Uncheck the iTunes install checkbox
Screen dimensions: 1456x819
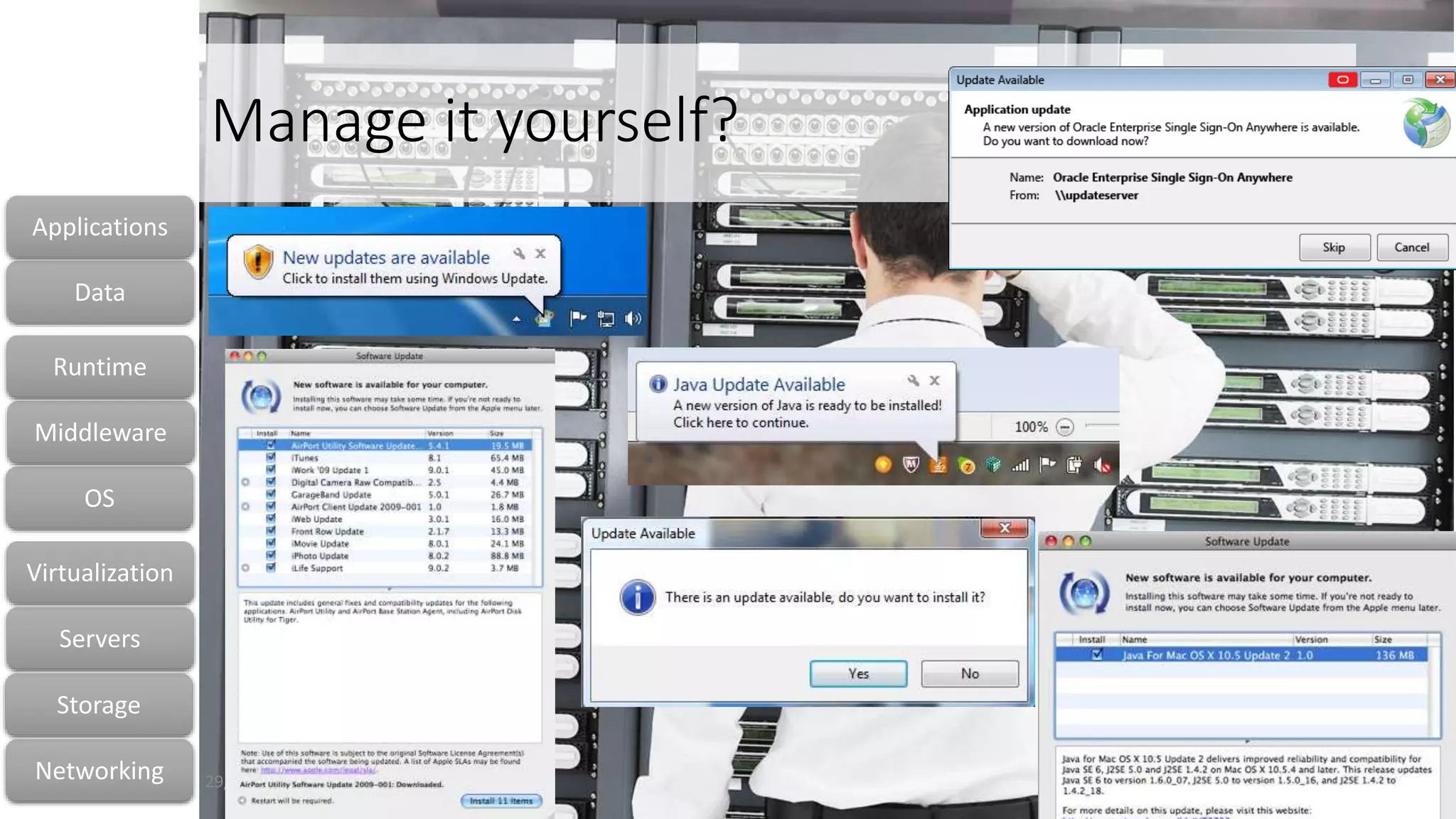(x=270, y=458)
